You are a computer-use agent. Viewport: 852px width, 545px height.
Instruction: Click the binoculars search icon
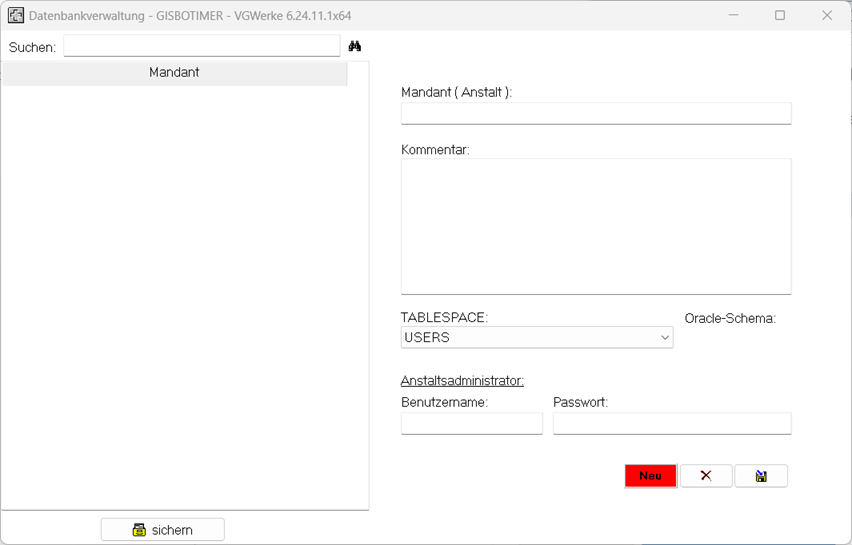coord(354,47)
